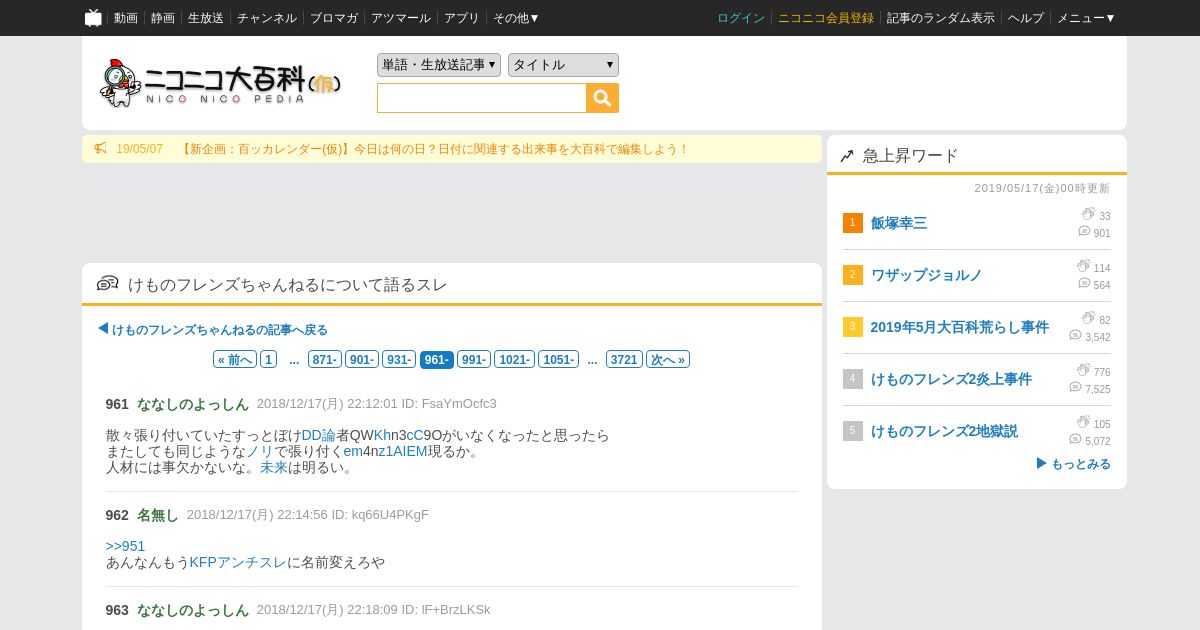The width and height of the screenshot is (1200, 630).
Task: Go to previous page « 前へ
Action: click(235, 359)
